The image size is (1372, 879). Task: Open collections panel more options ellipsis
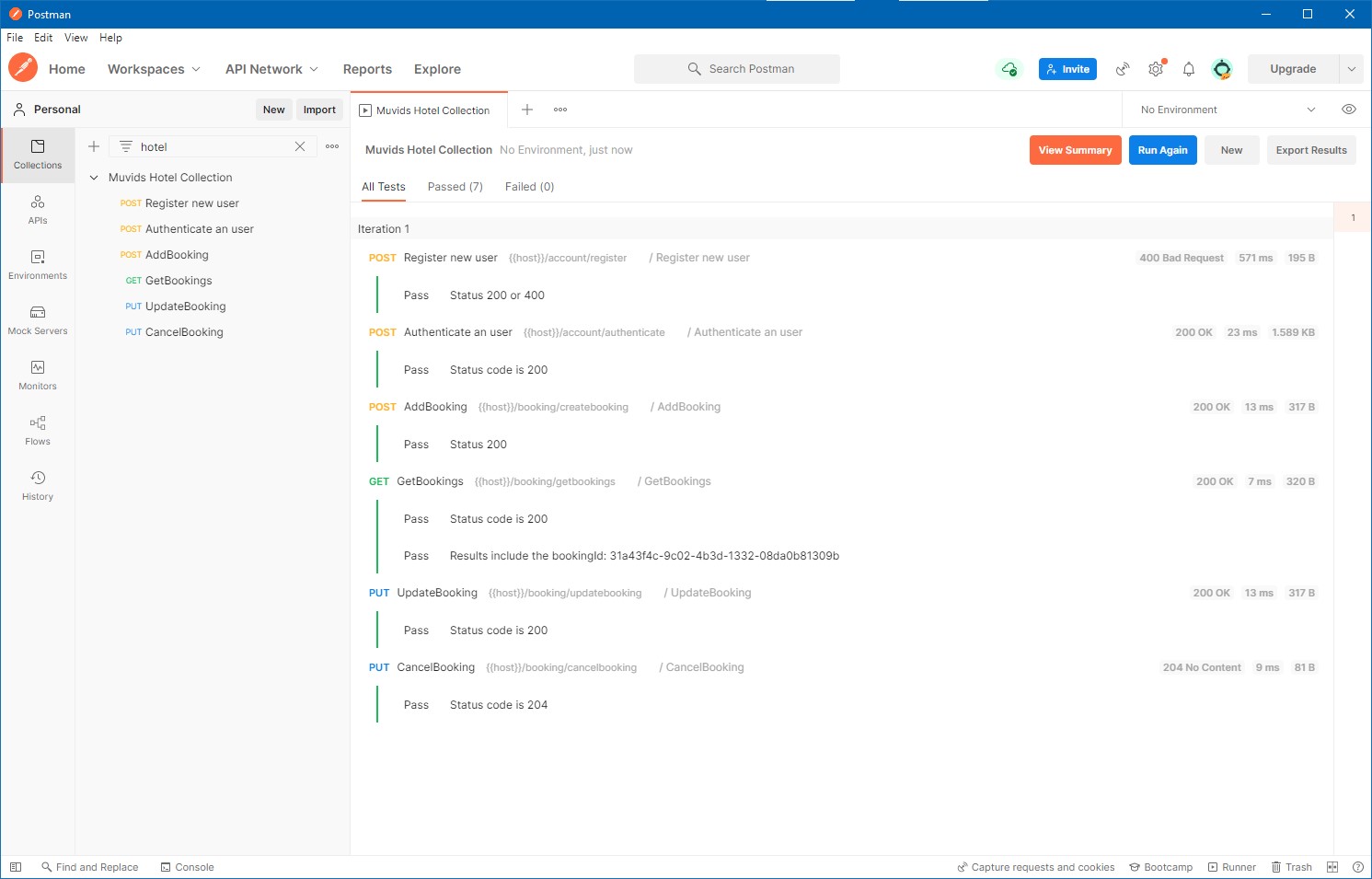point(332,146)
